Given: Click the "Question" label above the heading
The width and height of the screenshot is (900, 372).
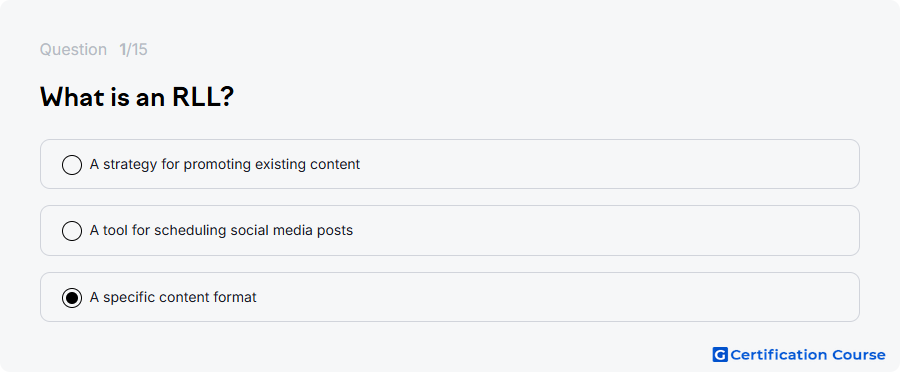Looking at the screenshot, I should coord(73,50).
